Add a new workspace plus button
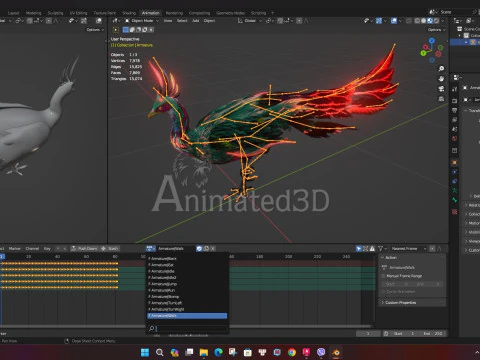The image size is (480, 360). [x=272, y=13]
